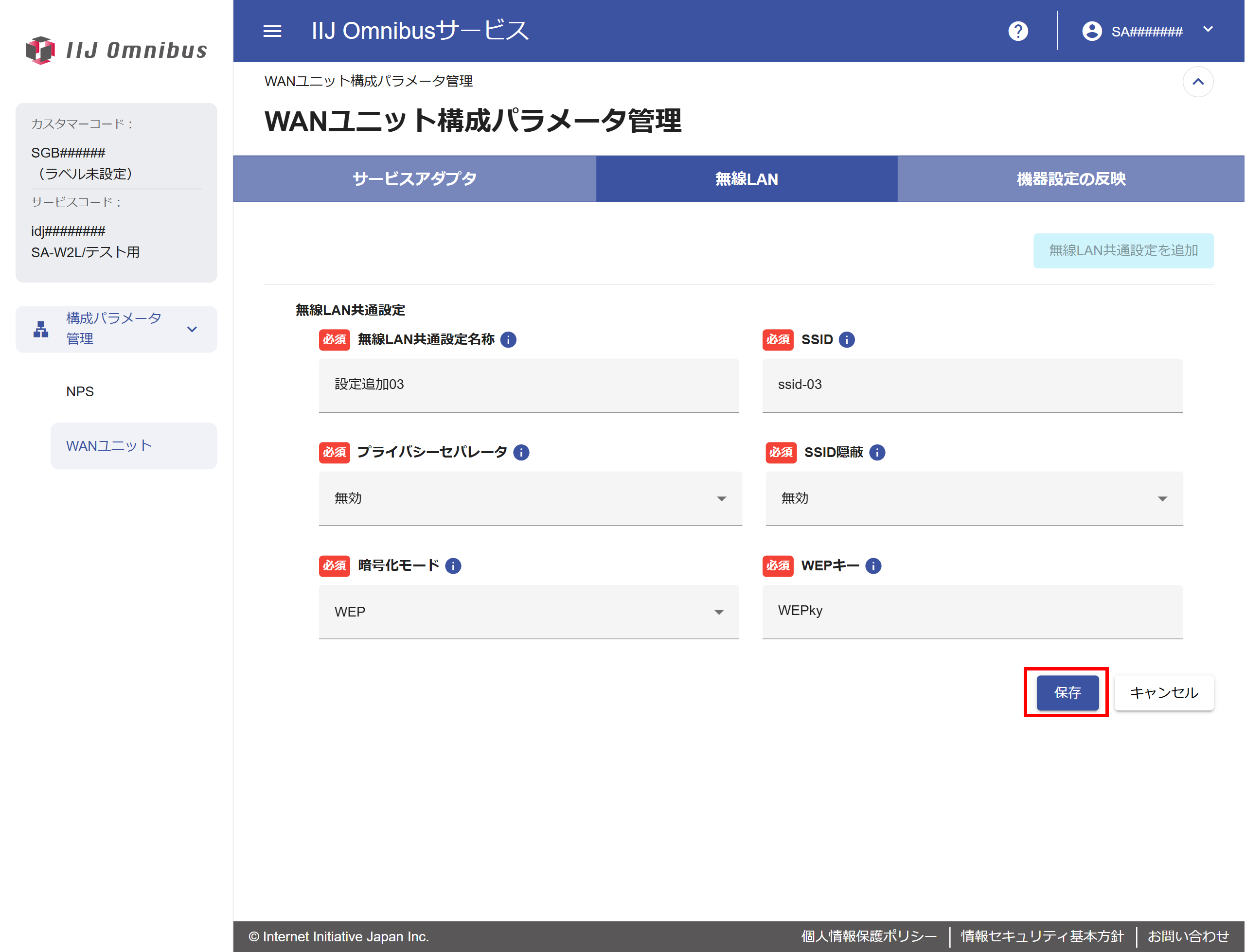The height and width of the screenshot is (952, 1245).
Task: Show info icon for WEPキー
Action: click(872, 565)
